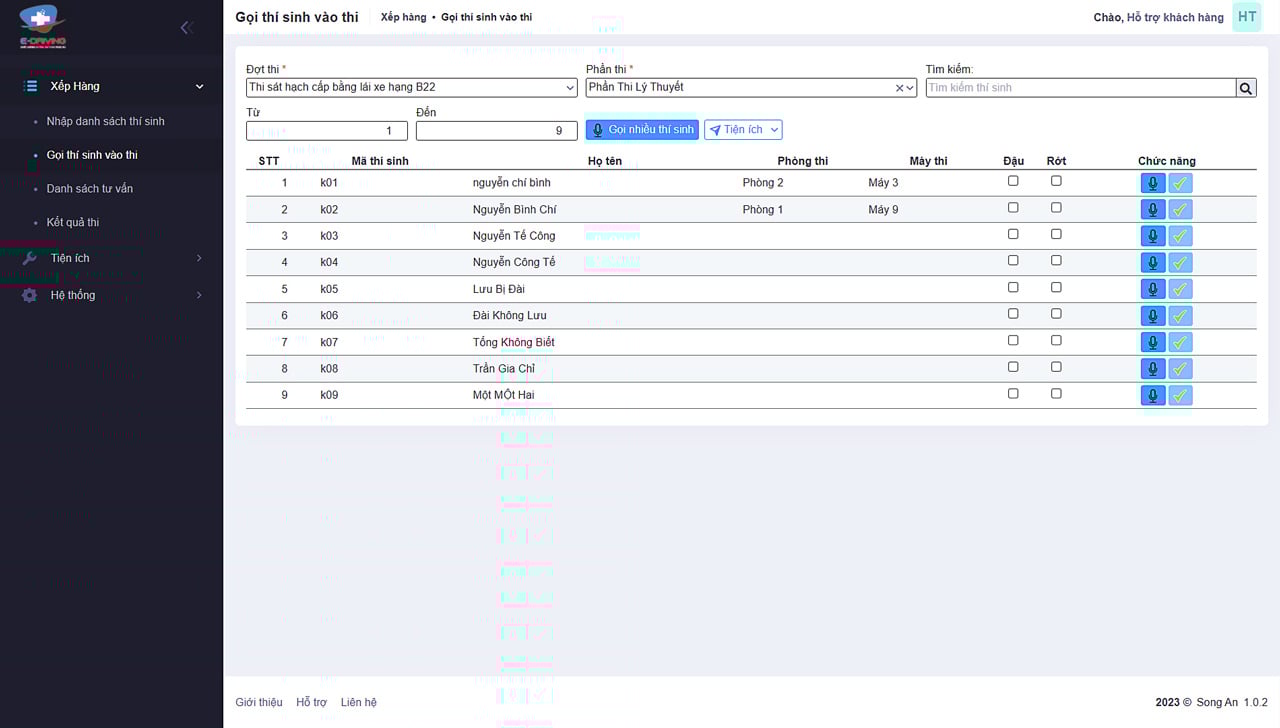Collapse the sidebar with double-chevron icon
Screen dimensions: 1280x728
pos(186,28)
